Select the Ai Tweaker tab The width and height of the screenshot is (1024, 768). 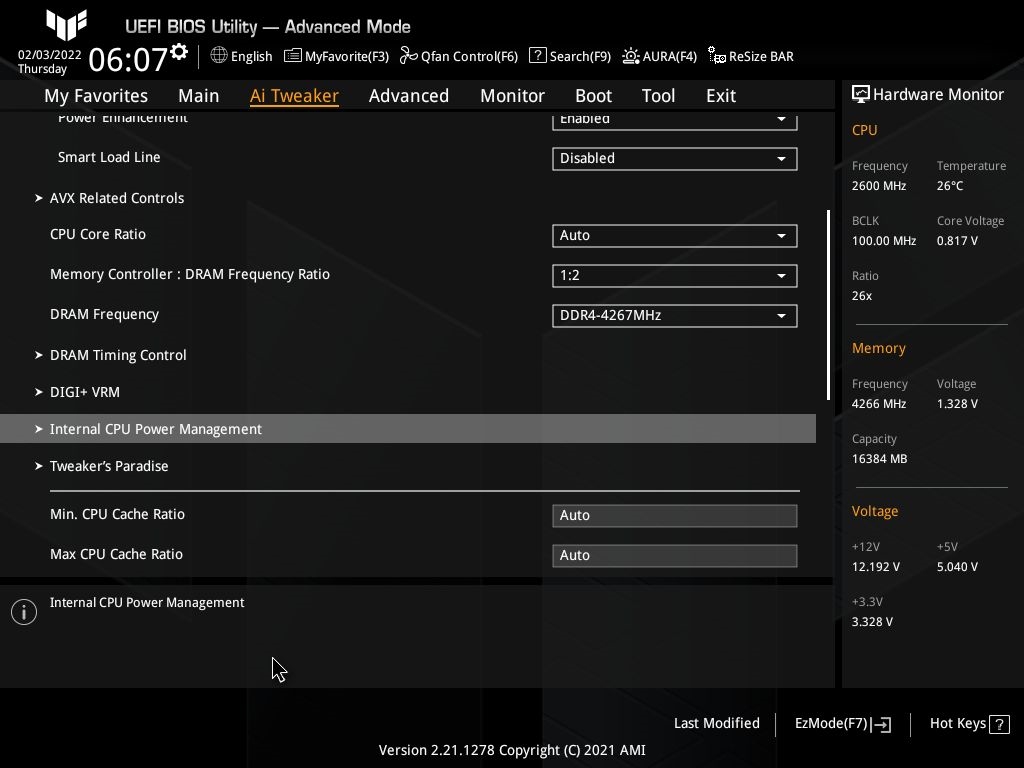[x=294, y=95]
